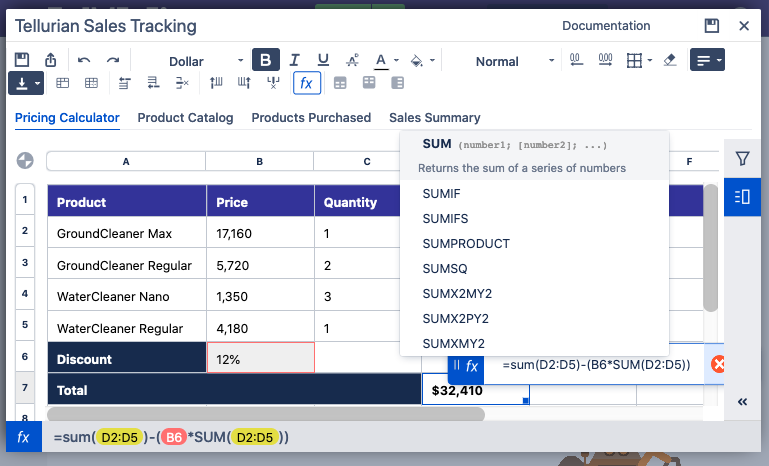Click the text alignment button icon
This screenshot has width=769, height=466.
pyautogui.click(x=703, y=60)
